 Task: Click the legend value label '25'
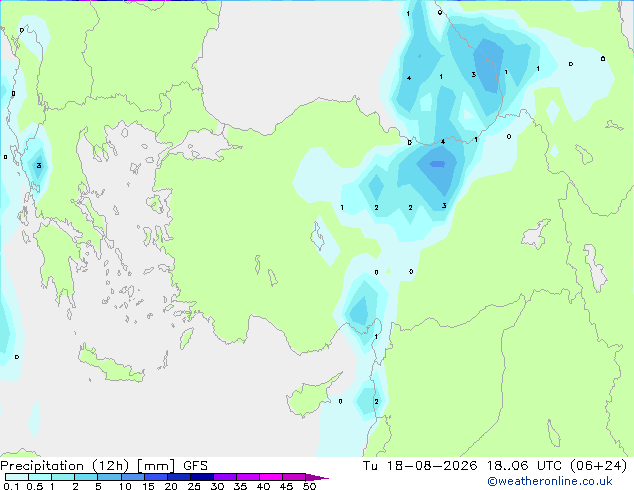194,486
